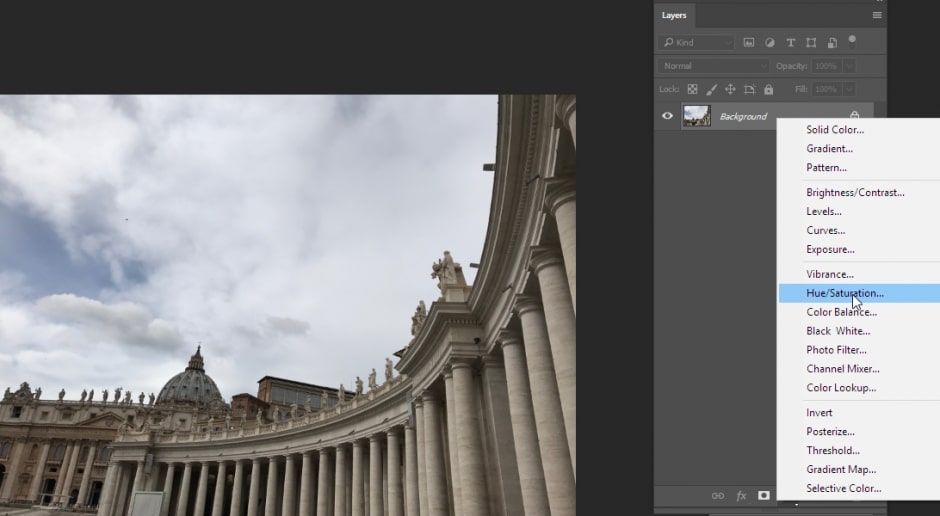
Task: Filter layers by shape layer type
Action: (811, 43)
